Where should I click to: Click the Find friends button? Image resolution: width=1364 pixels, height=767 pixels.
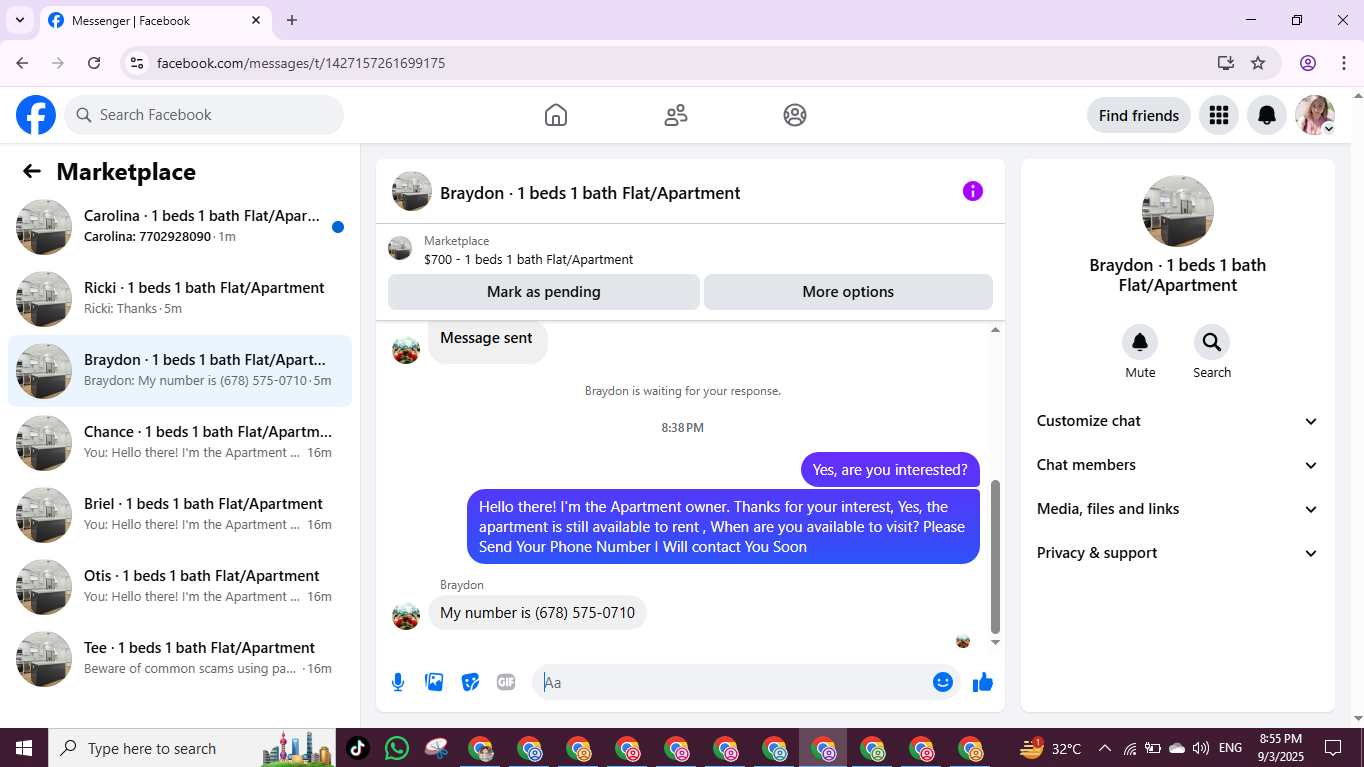click(x=1139, y=115)
